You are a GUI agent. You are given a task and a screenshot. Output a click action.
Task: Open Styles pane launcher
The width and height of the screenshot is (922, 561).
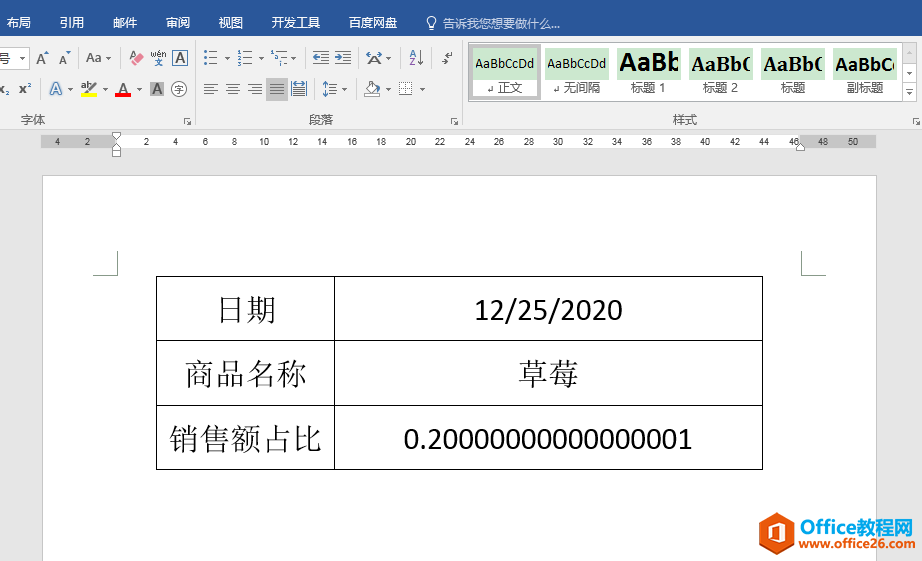coord(916,122)
